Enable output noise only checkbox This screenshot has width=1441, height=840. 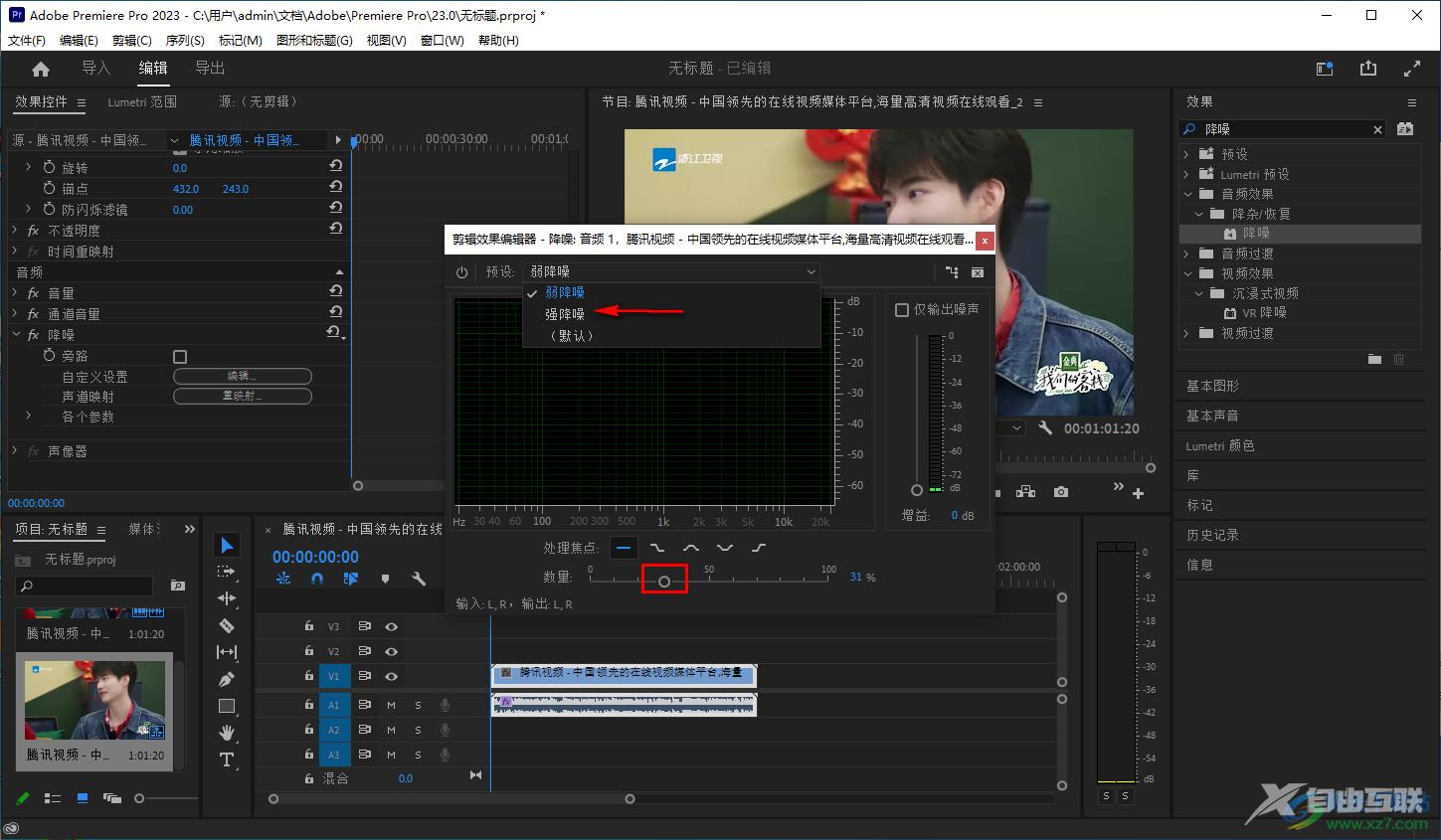[x=902, y=310]
